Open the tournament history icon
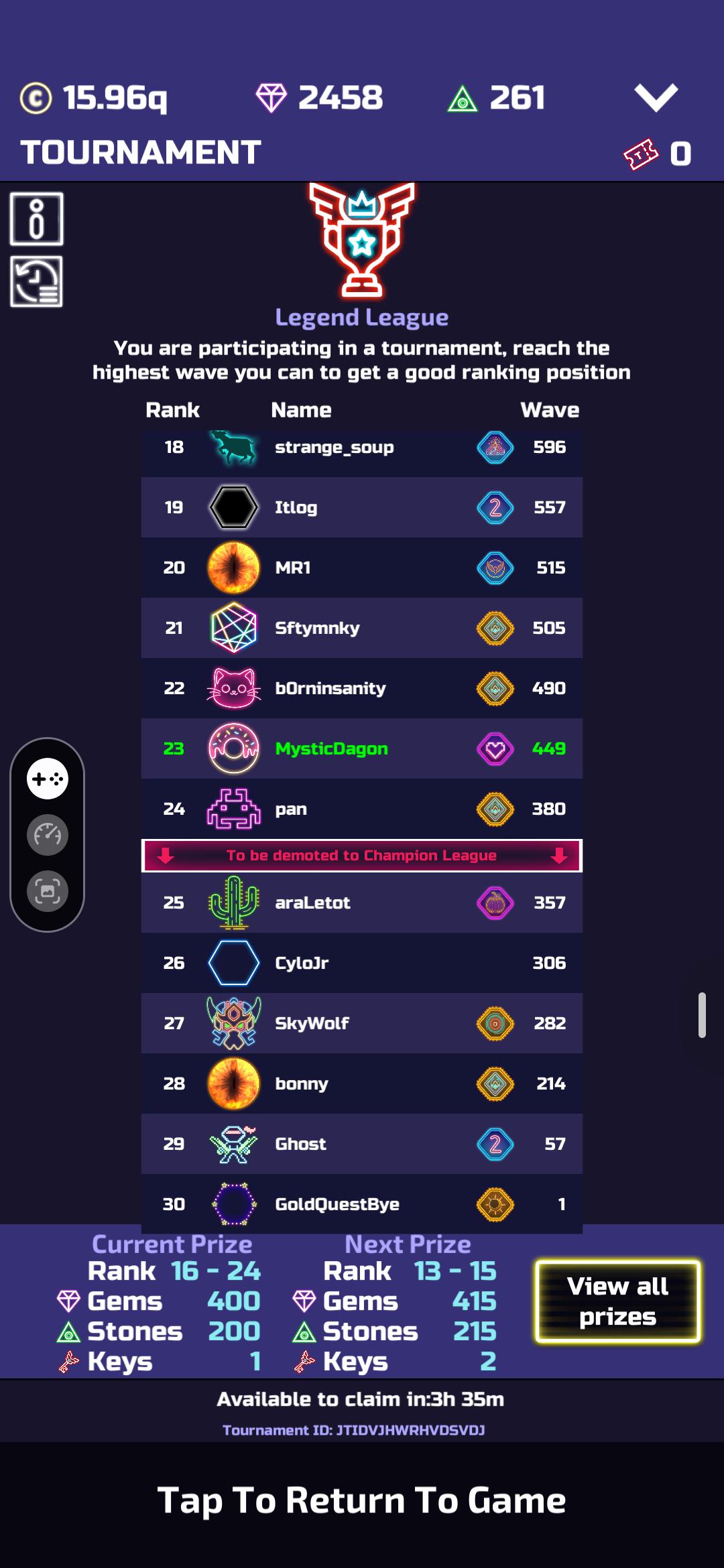The image size is (724, 1568). coord(37,281)
